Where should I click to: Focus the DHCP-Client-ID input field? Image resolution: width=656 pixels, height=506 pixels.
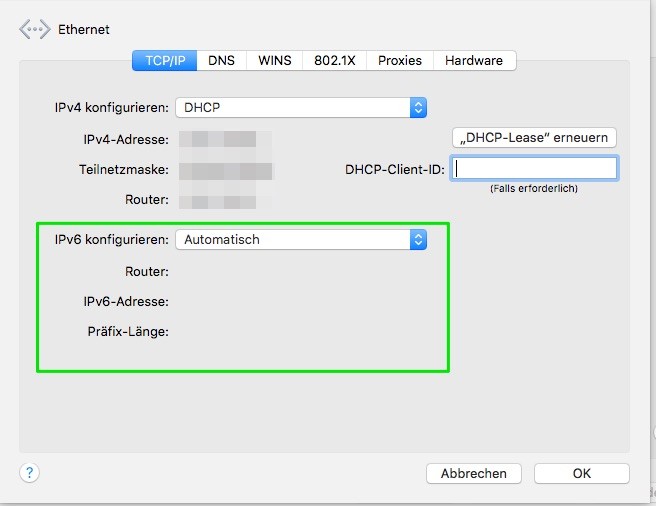point(534,169)
